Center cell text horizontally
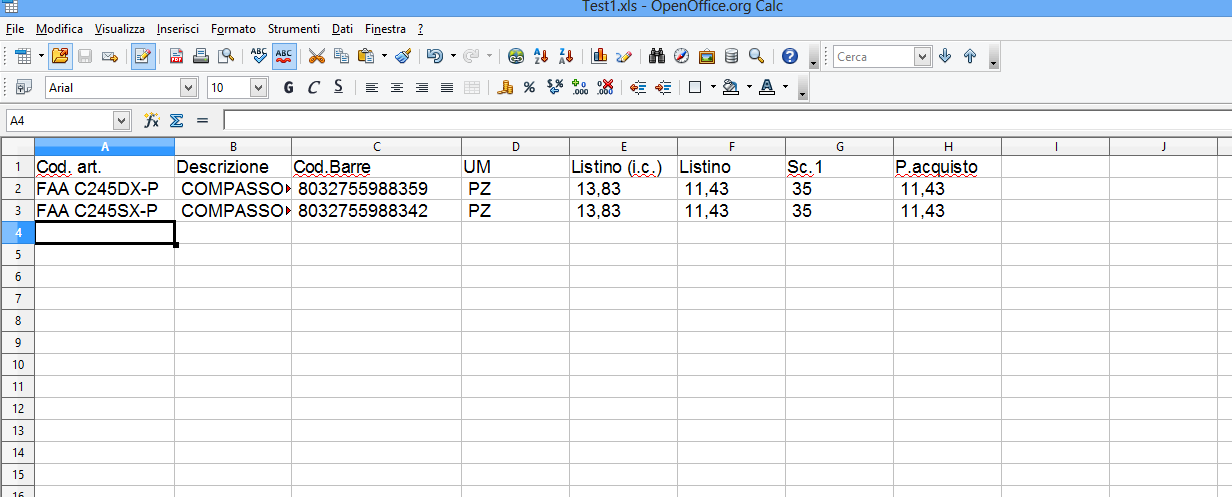The height and width of the screenshot is (497, 1232). tap(397, 88)
